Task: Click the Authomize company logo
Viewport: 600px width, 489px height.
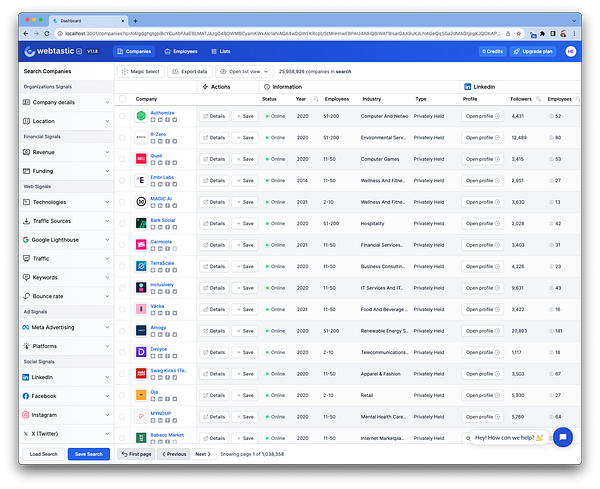Action: coord(141,116)
